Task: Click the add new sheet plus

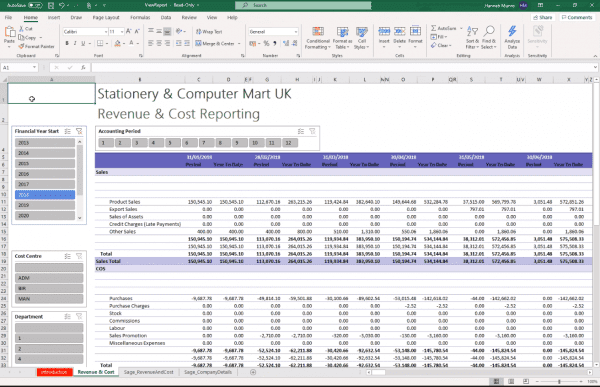Action: point(253,372)
